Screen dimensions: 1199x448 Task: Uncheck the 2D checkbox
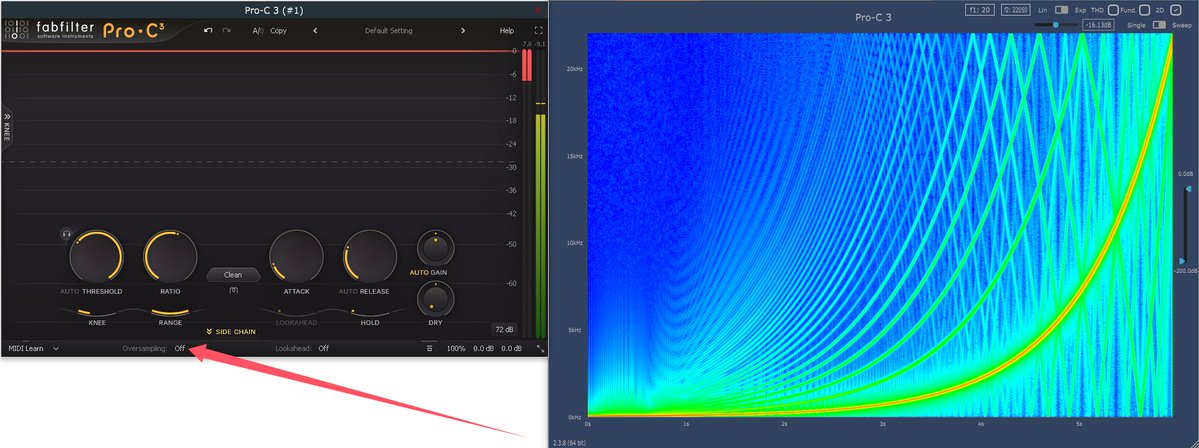point(1175,10)
